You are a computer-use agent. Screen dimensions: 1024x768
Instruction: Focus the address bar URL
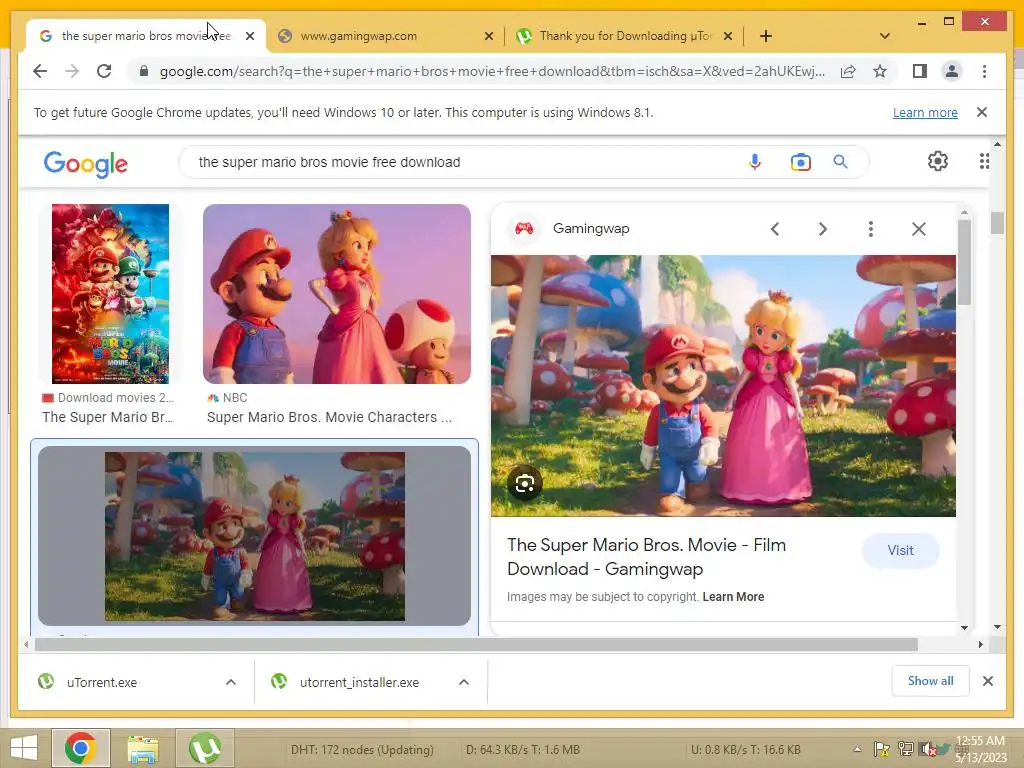pos(492,71)
